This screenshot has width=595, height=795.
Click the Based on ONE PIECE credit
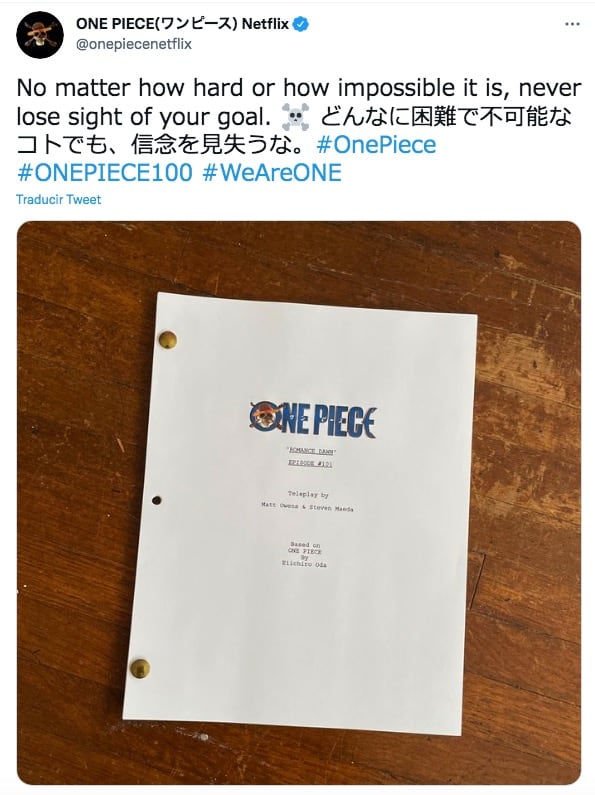point(304,554)
